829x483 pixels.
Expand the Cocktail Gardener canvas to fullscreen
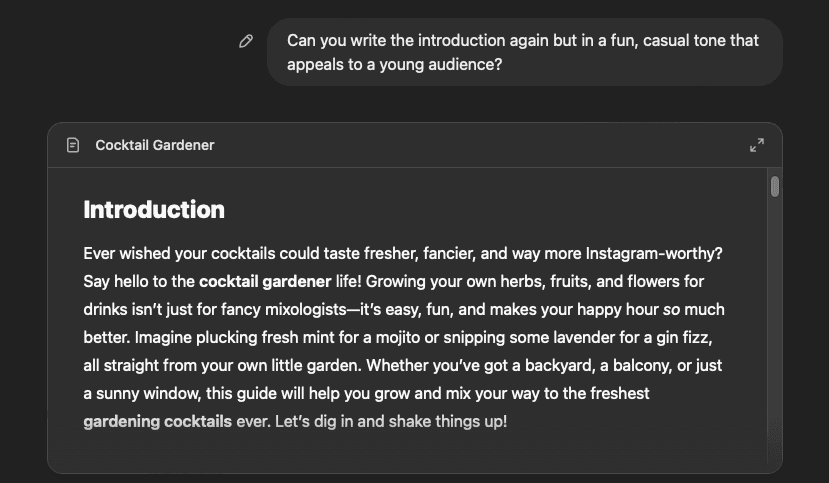point(757,145)
